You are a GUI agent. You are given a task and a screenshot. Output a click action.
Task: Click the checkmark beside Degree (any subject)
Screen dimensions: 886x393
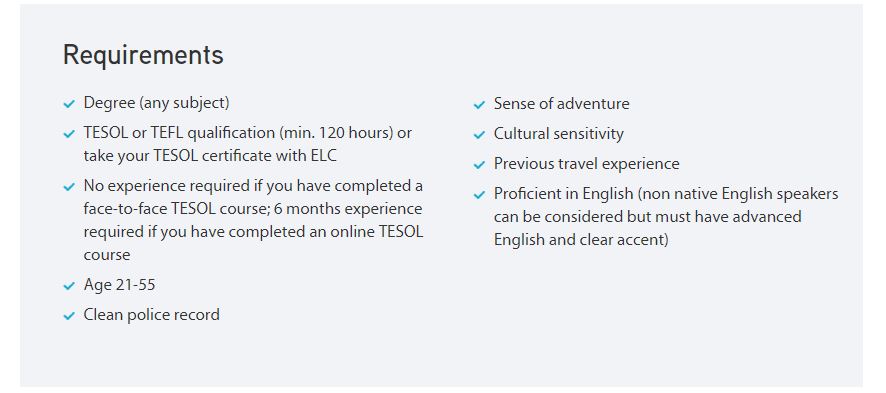click(69, 104)
